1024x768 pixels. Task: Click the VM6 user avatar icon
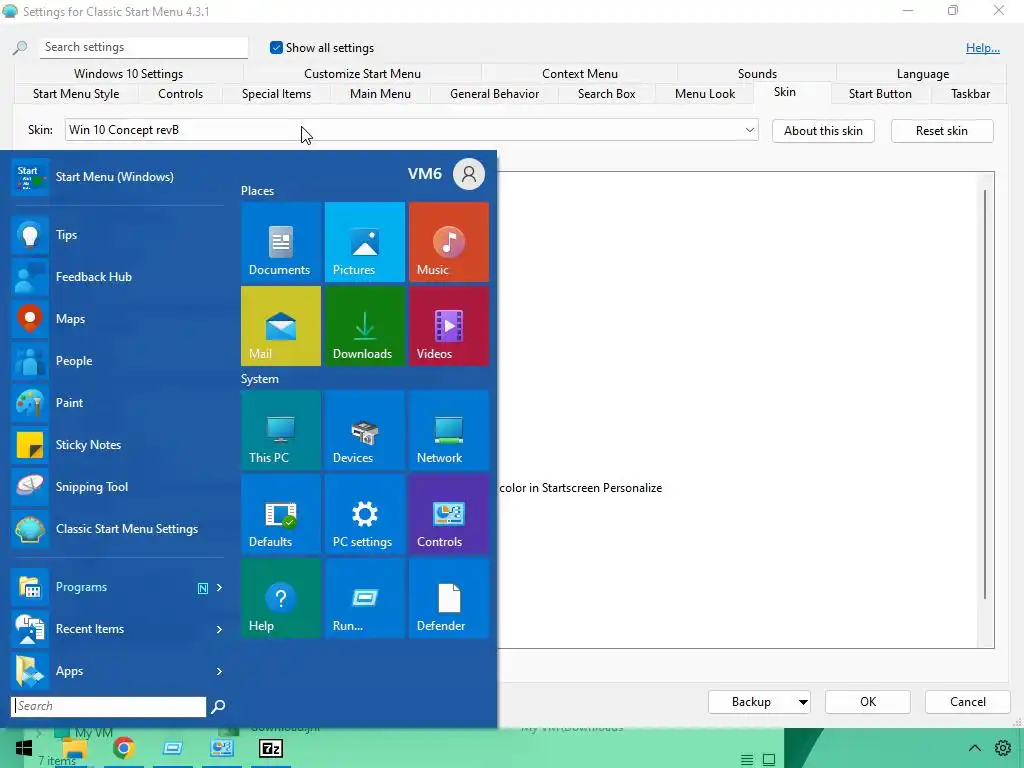coord(469,174)
